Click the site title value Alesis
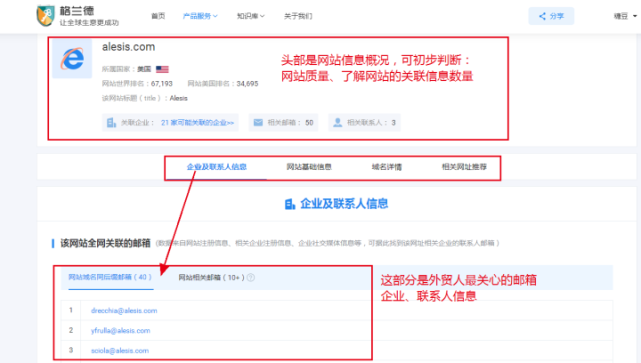This screenshot has width=641, height=363. (x=179, y=98)
